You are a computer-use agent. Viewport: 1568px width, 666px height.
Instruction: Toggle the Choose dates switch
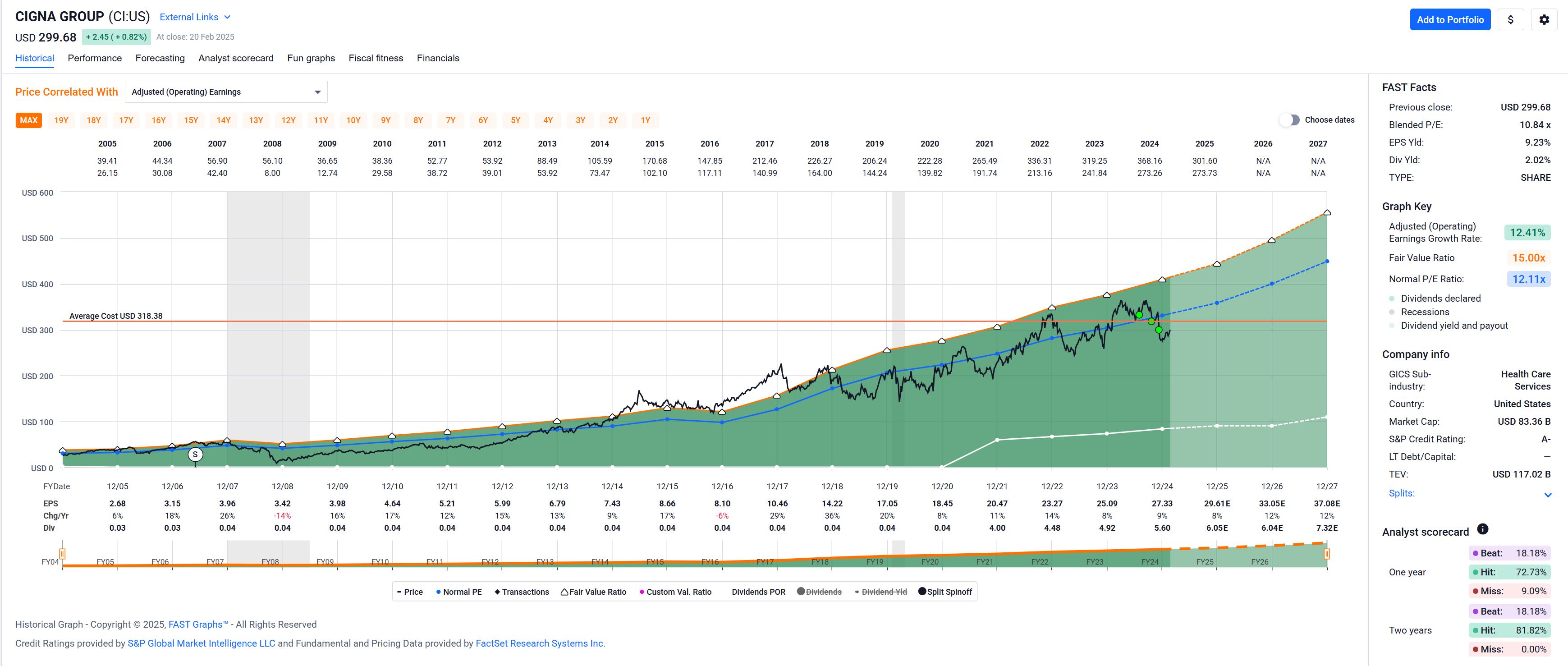click(1289, 120)
